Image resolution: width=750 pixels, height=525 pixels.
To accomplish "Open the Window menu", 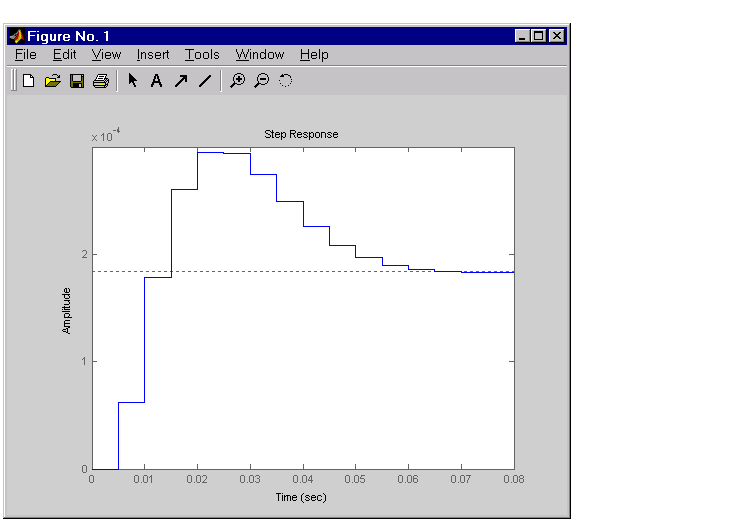I will (259, 55).
